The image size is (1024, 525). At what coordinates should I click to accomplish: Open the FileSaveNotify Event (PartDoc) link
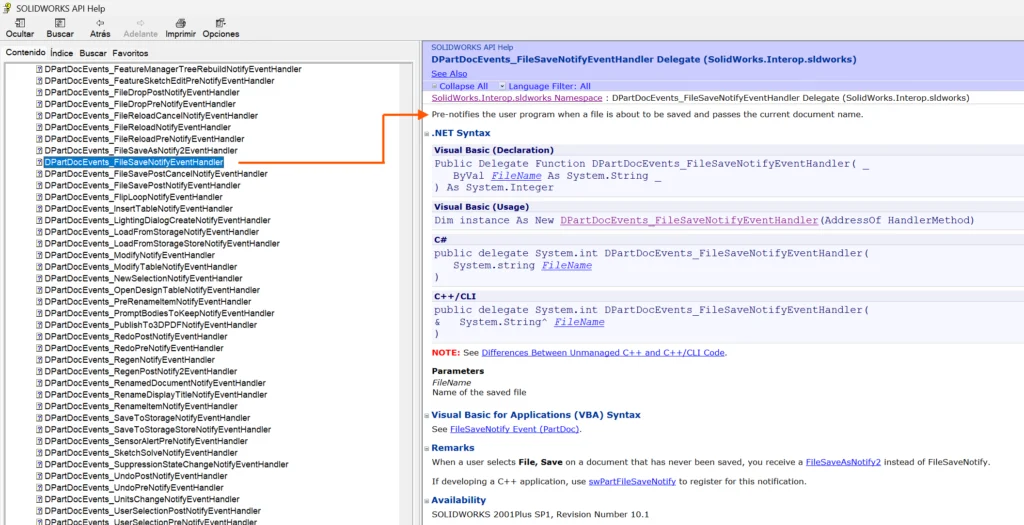515,430
